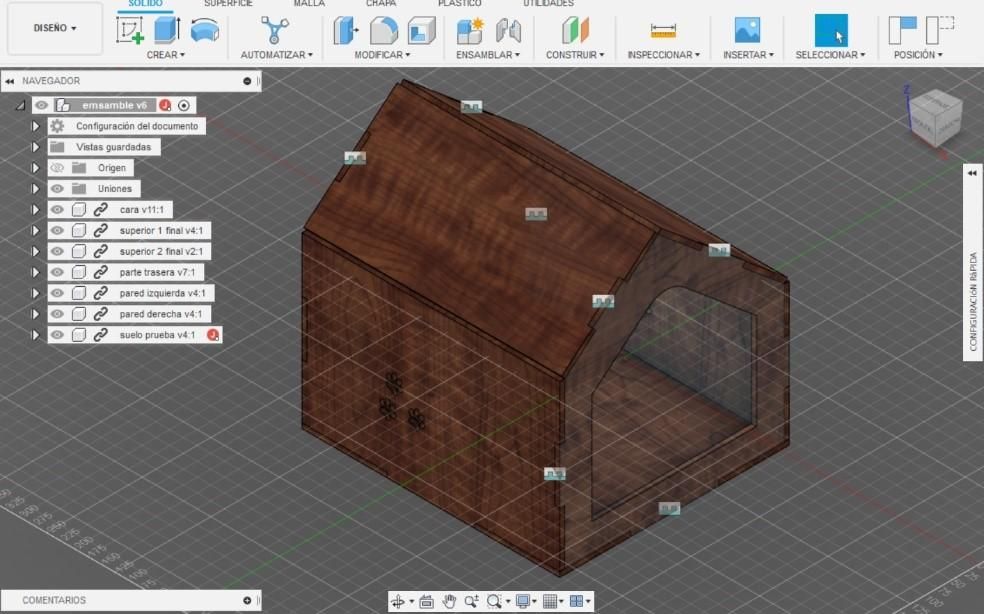Expand the Uniones node
The image size is (984, 614).
[x=35, y=189]
